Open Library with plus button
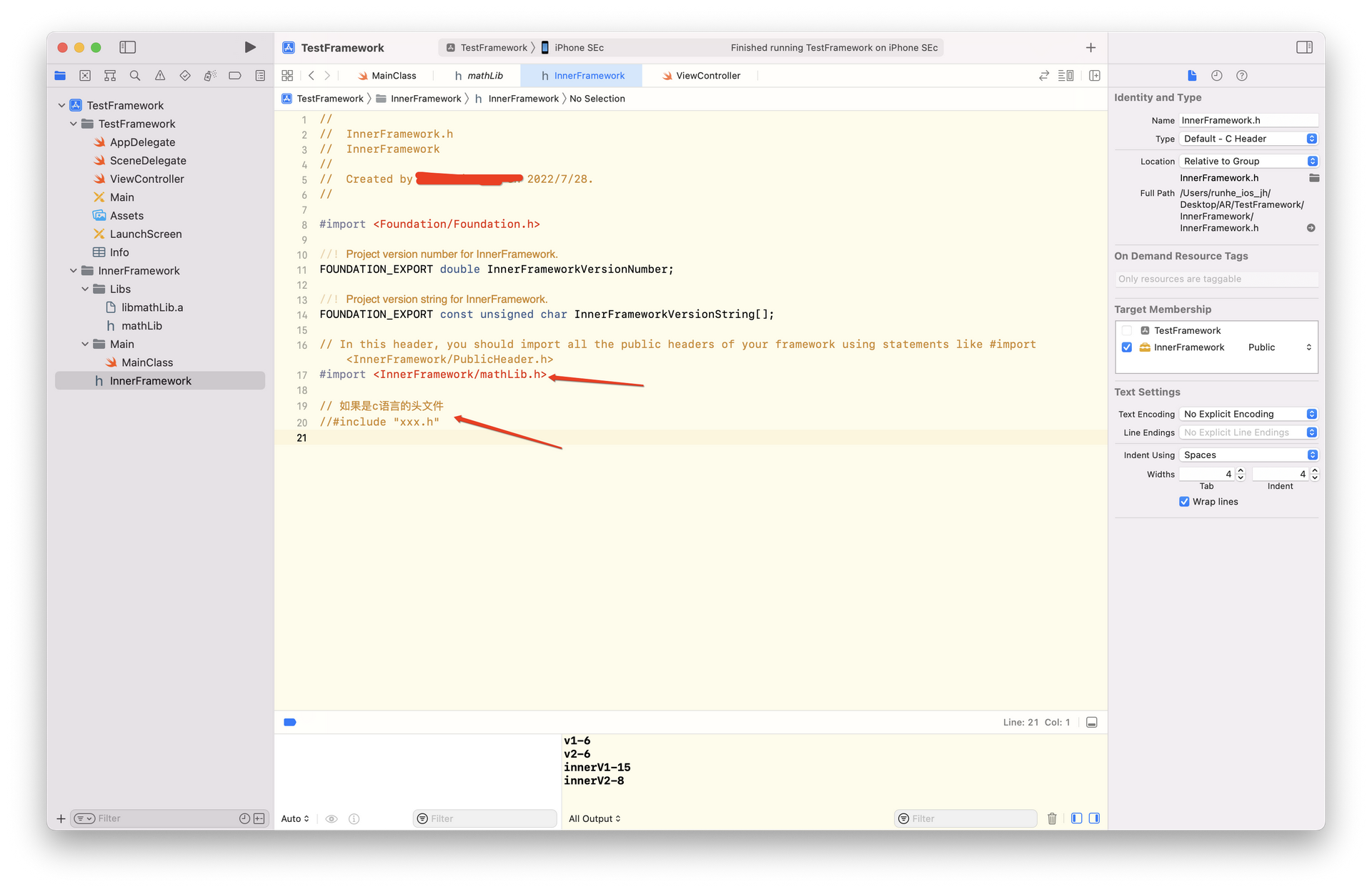1372x892 pixels. point(1091,48)
